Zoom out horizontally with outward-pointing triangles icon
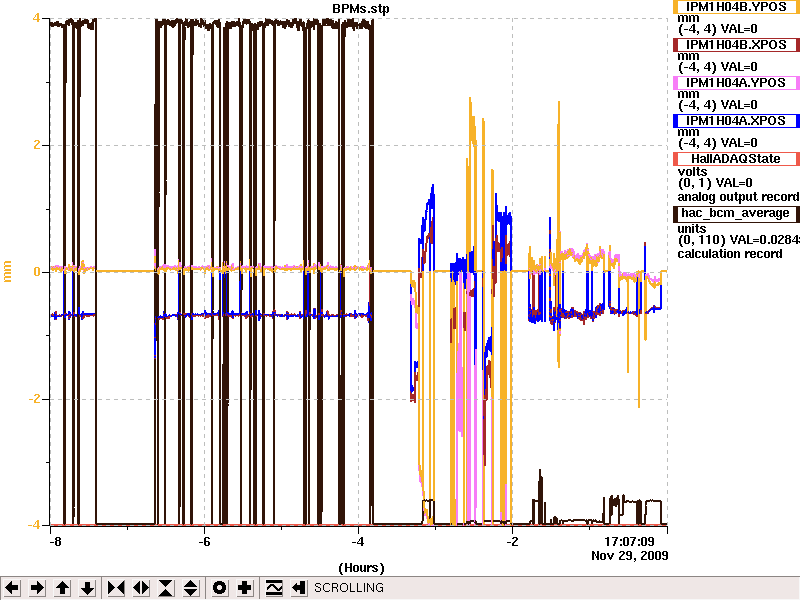800x600 pixels. click(141, 588)
